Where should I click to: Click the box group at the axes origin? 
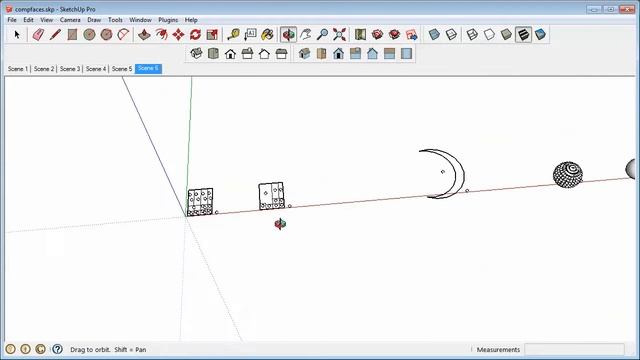200,202
